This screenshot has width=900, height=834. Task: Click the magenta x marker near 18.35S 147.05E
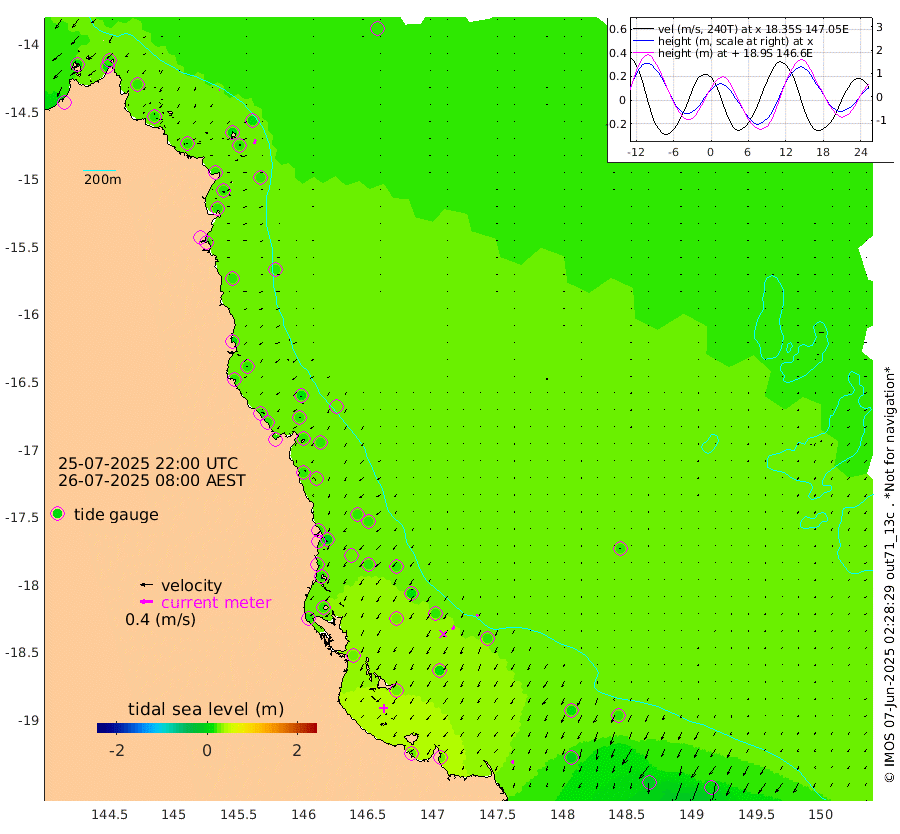click(x=443, y=634)
